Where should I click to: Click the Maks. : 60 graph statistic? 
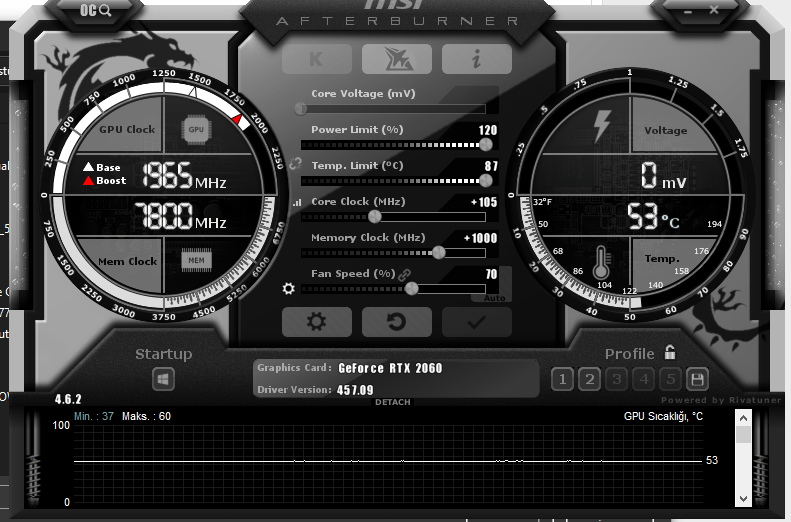(146, 417)
